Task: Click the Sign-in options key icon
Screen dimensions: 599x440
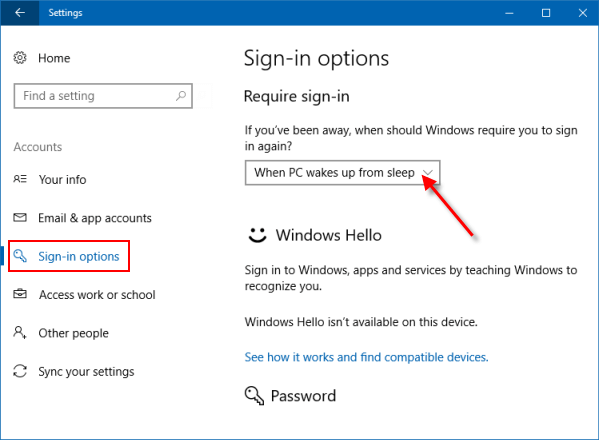Action: [x=20, y=256]
